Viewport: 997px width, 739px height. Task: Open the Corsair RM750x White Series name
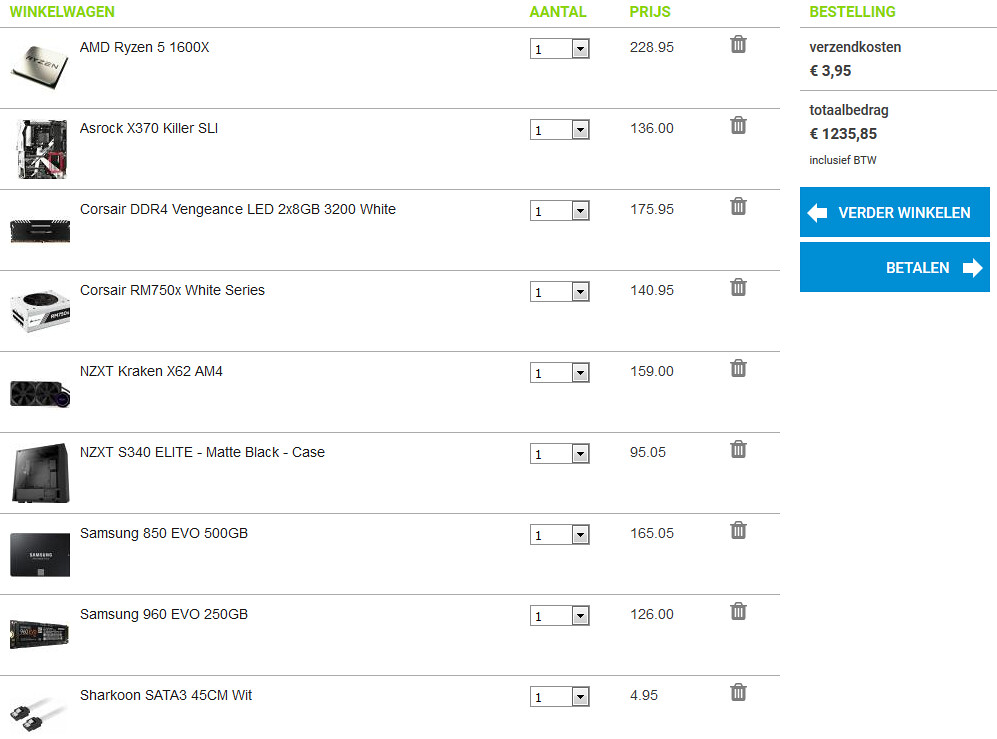pyautogui.click(x=172, y=290)
